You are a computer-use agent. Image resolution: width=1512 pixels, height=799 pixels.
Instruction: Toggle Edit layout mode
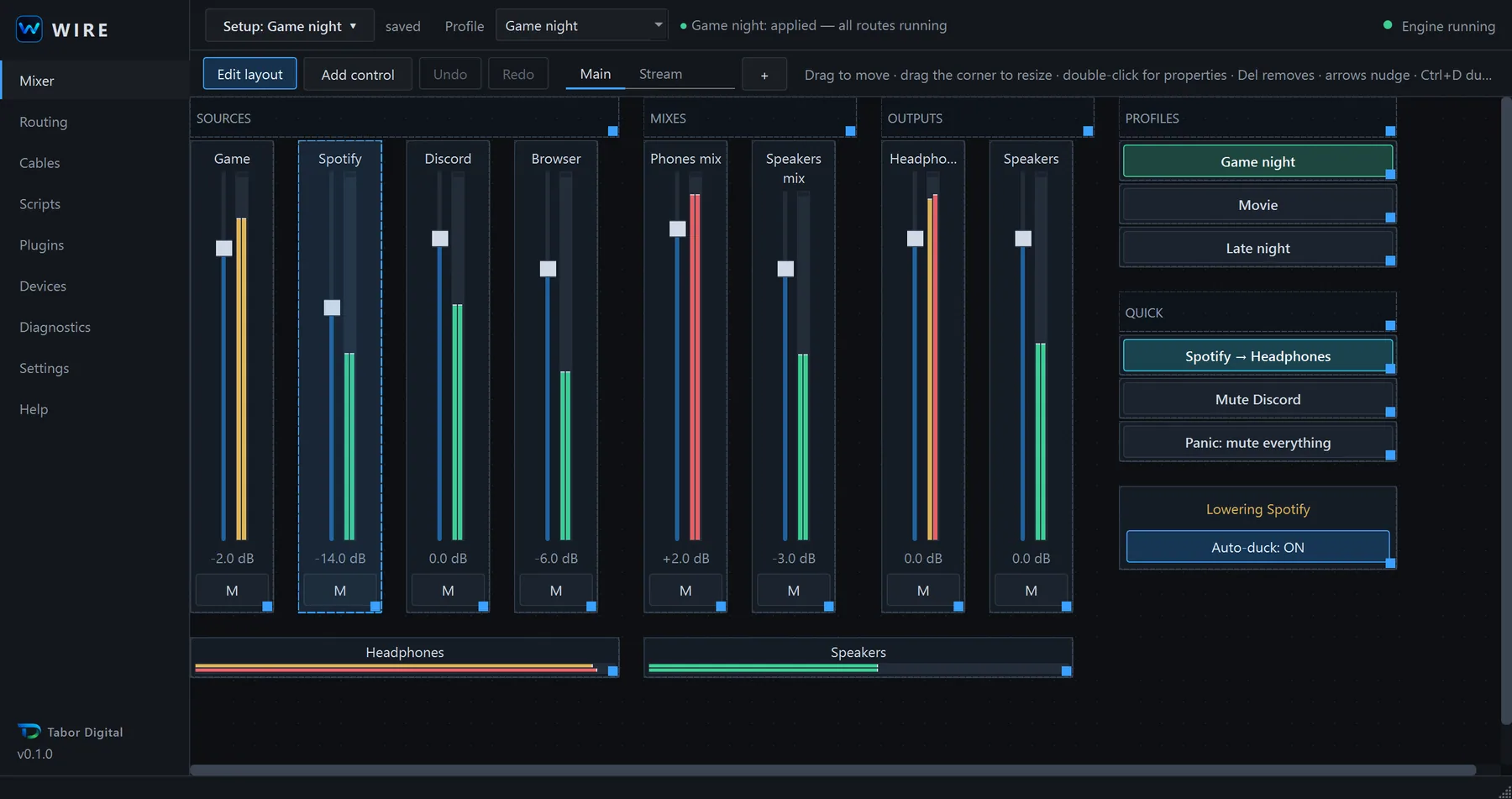pyautogui.click(x=249, y=74)
